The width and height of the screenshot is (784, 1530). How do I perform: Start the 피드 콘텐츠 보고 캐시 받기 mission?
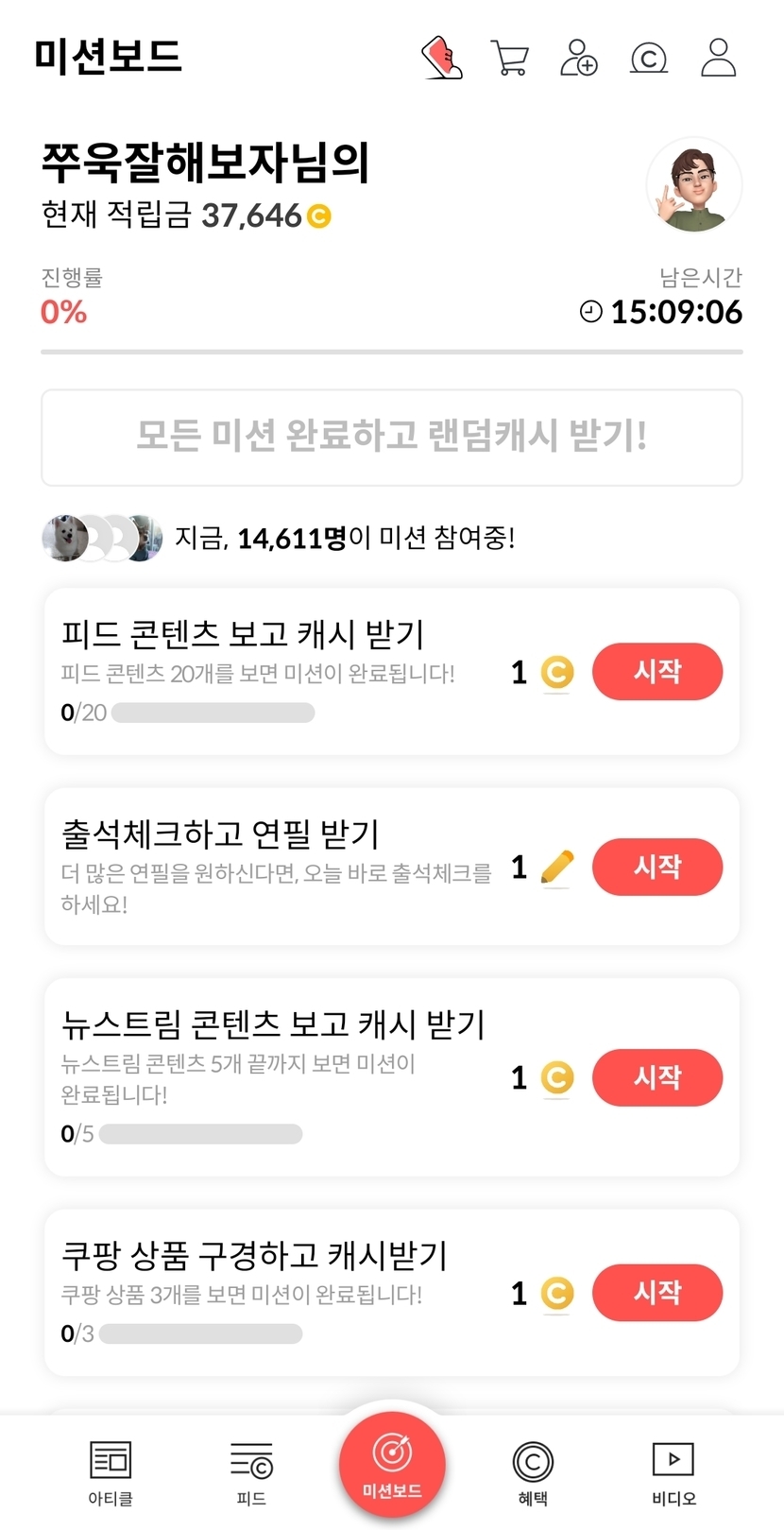pos(657,672)
